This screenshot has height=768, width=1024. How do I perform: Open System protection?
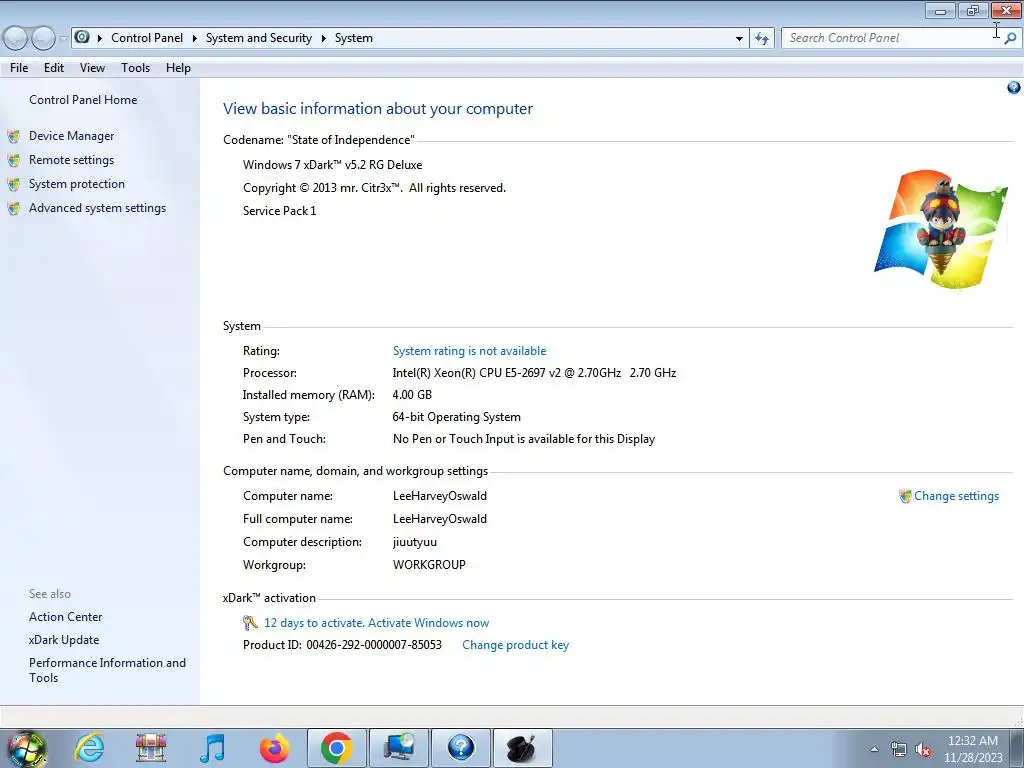[x=76, y=184]
